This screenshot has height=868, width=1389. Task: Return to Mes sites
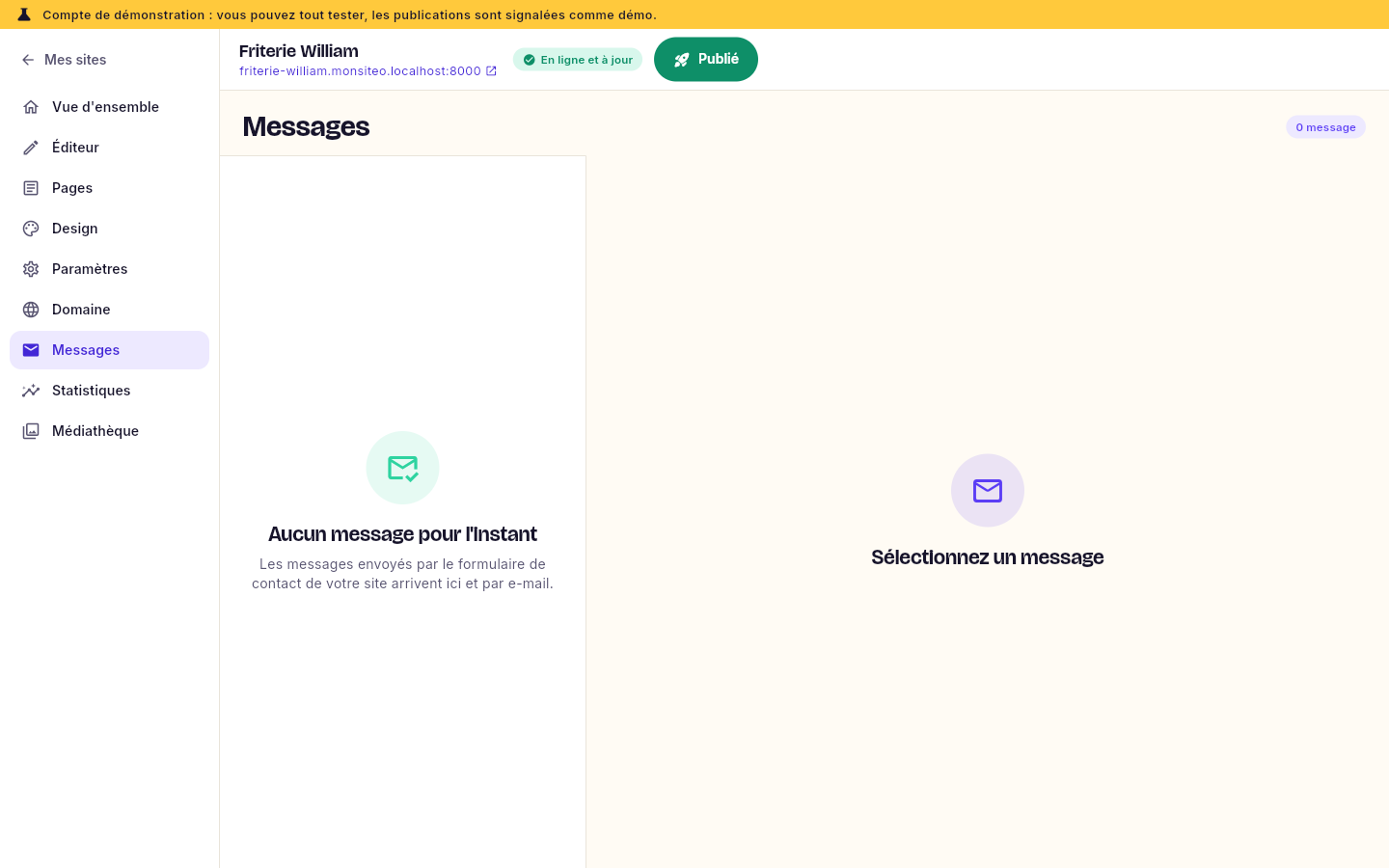tap(64, 60)
